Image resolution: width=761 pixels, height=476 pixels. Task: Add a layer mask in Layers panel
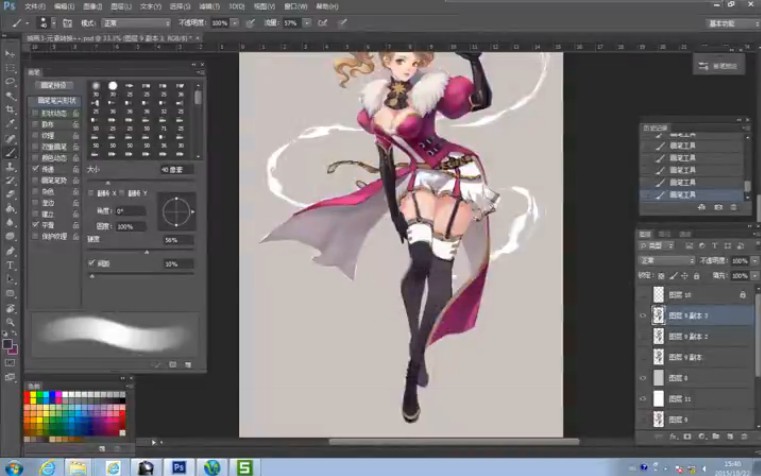point(687,437)
